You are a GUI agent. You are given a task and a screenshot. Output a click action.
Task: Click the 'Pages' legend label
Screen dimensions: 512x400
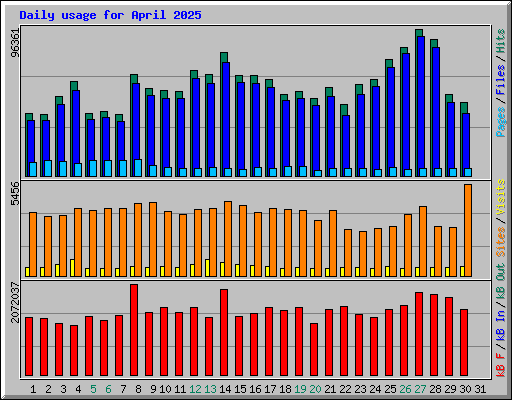click(501, 122)
